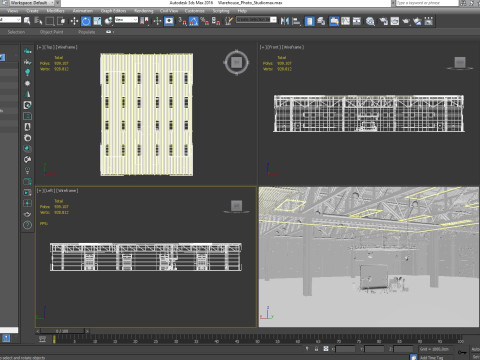This screenshot has height=360, width=480.
Task: Click the Open Mini Curve Editor icon
Action: [42, 339]
